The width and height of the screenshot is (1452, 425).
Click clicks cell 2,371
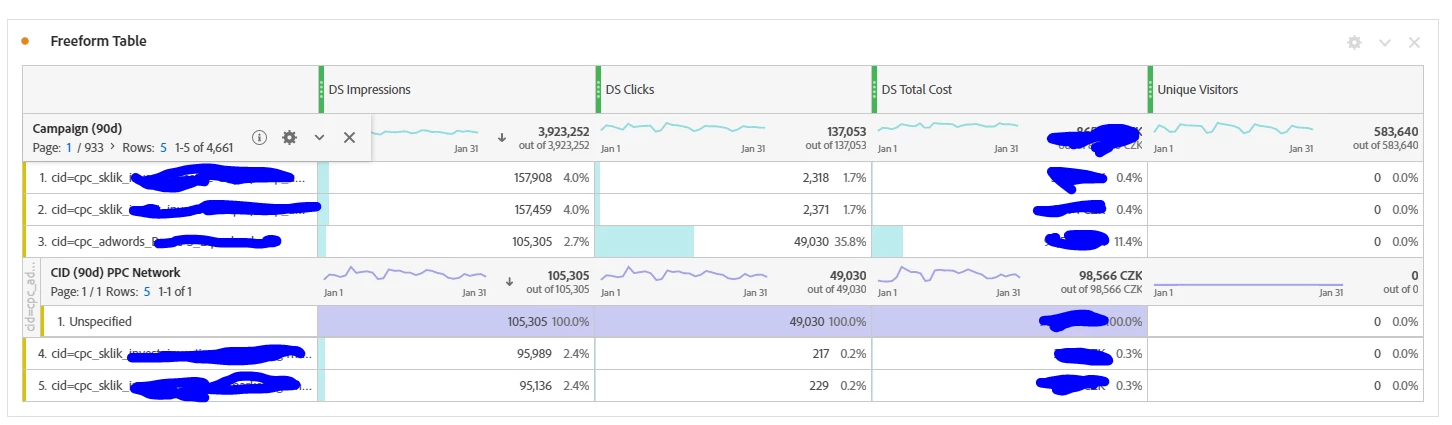(x=733, y=209)
